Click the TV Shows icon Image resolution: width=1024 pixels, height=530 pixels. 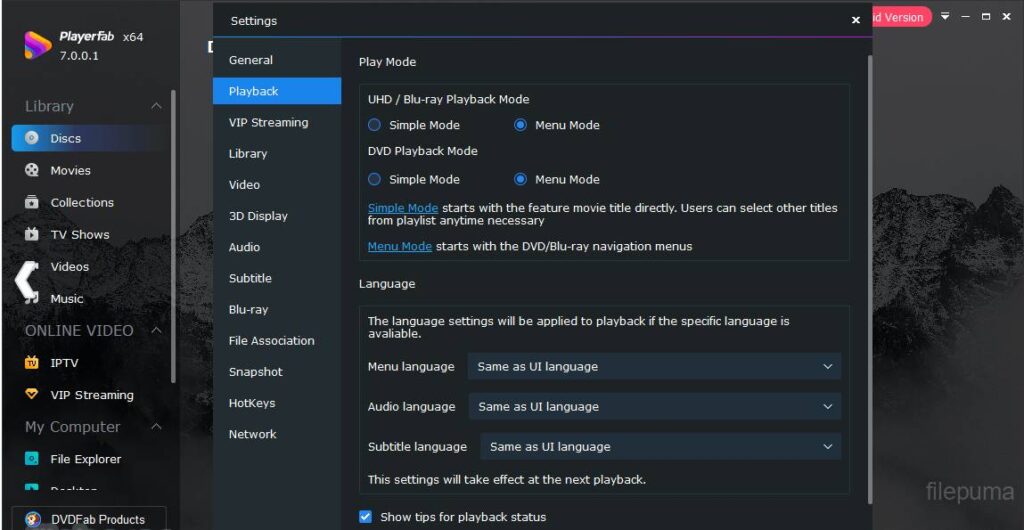tap(31, 234)
